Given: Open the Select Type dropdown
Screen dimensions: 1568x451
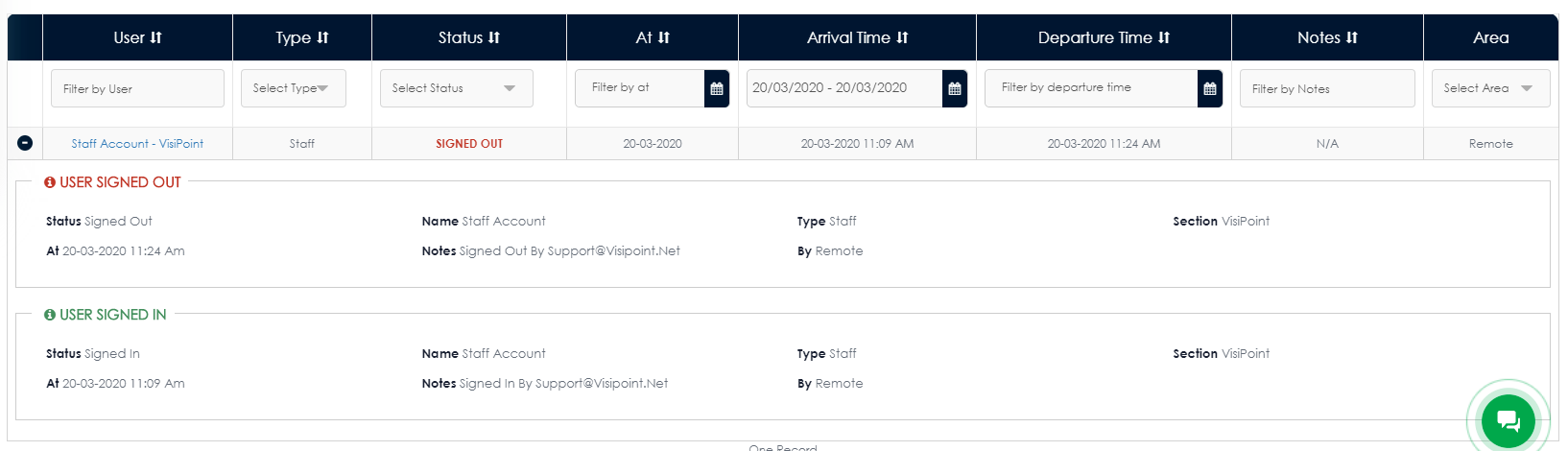Looking at the screenshot, I should [293, 88].
